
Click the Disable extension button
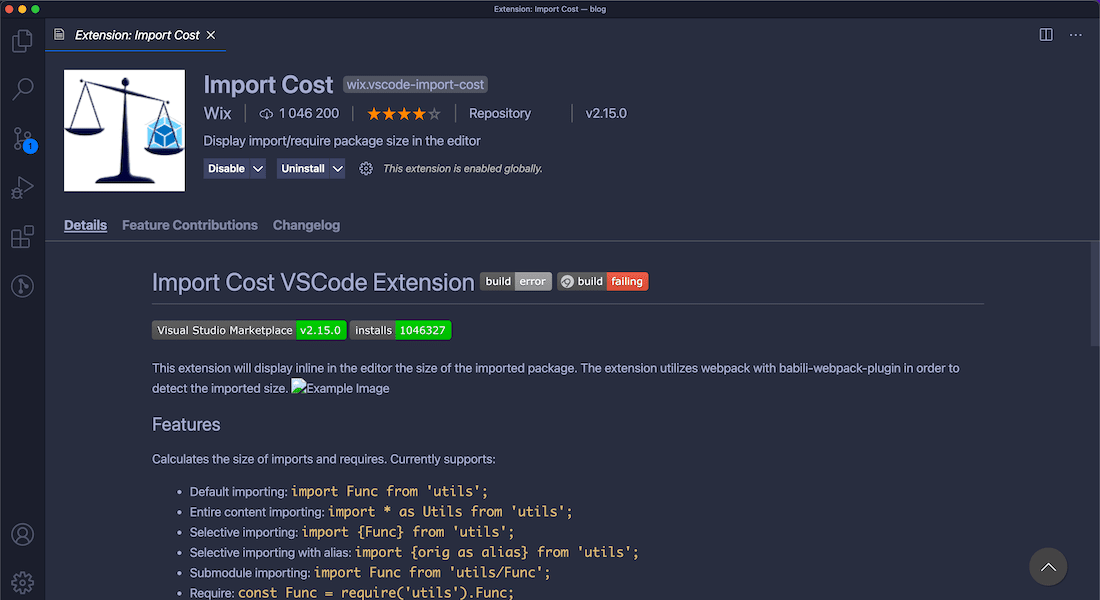tap(226, 169)
